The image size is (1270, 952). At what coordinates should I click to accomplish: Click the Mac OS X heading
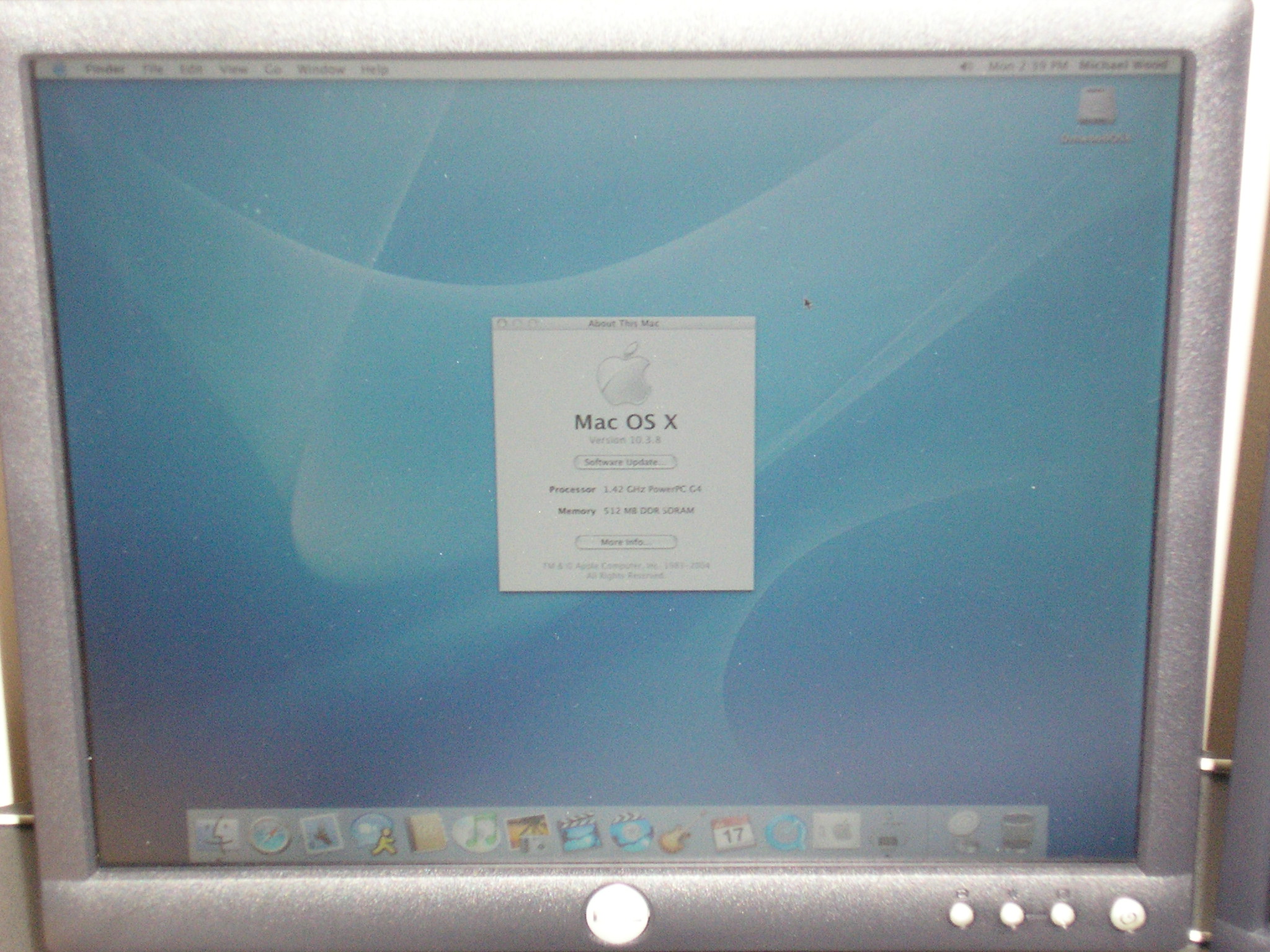pos(626,422)
